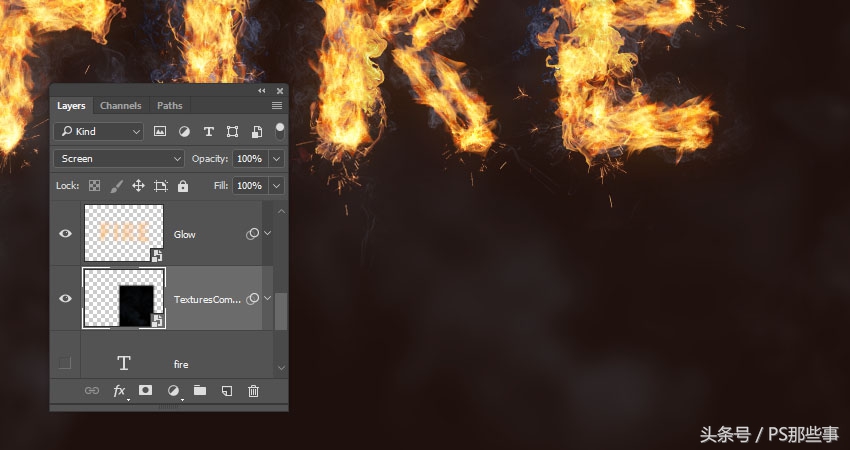Expand the TexturesCom layer filter list
The width and height of the screenshot is (850, 450).
pos(267,298)
